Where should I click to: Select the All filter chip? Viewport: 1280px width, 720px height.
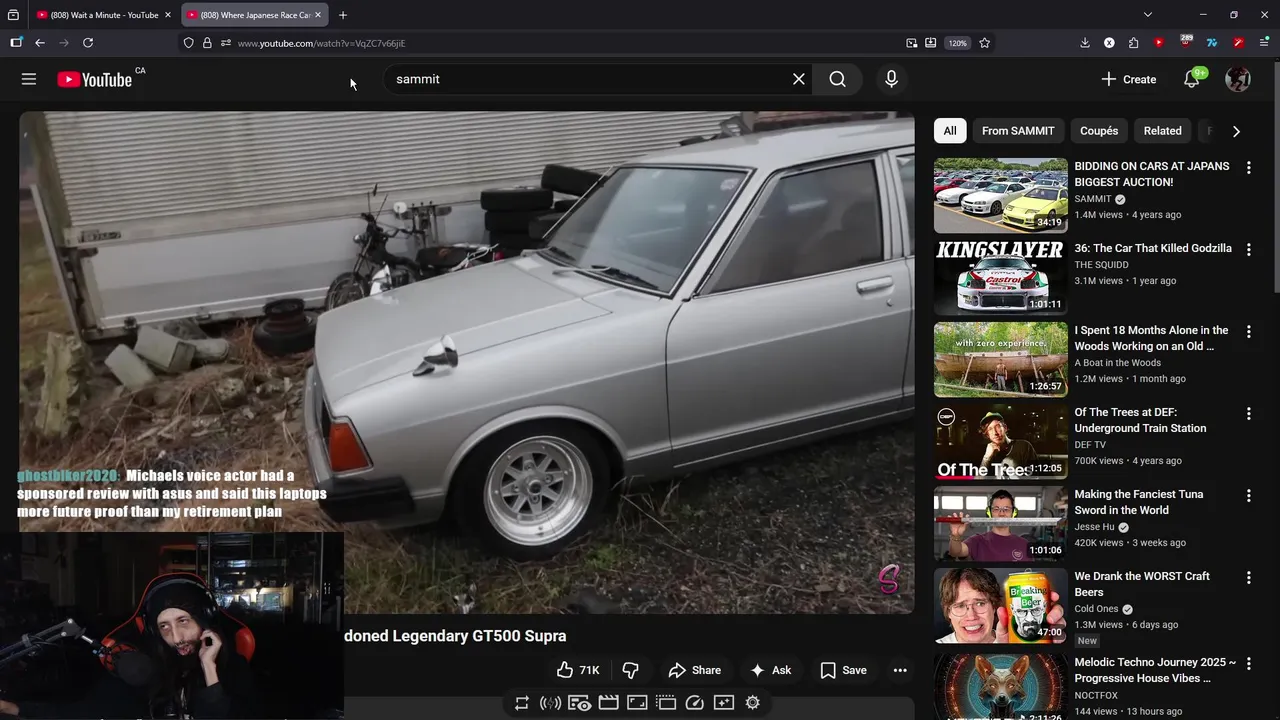tap(950, 131)
